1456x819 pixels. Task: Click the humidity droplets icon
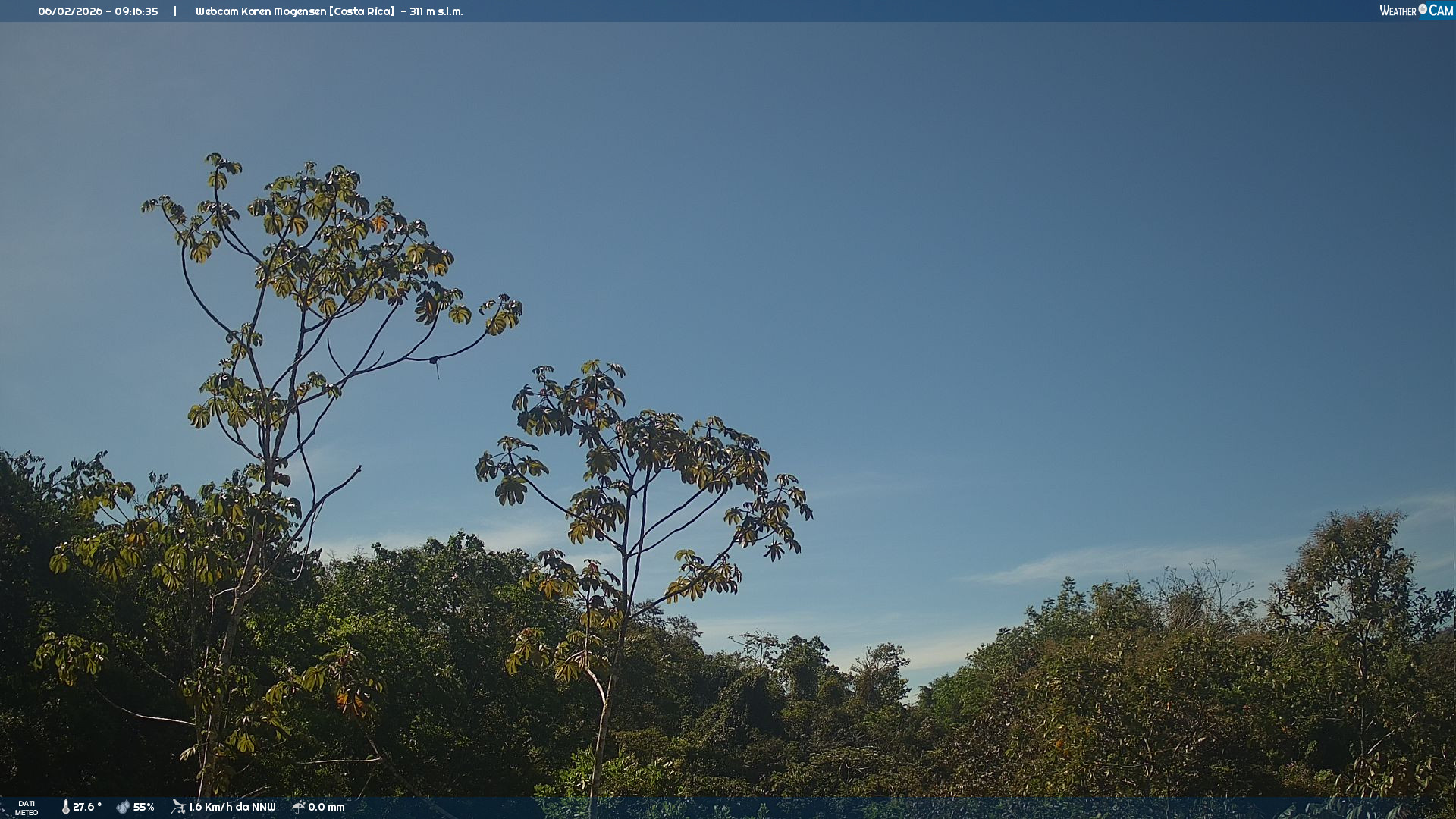(x=123, y=807)
